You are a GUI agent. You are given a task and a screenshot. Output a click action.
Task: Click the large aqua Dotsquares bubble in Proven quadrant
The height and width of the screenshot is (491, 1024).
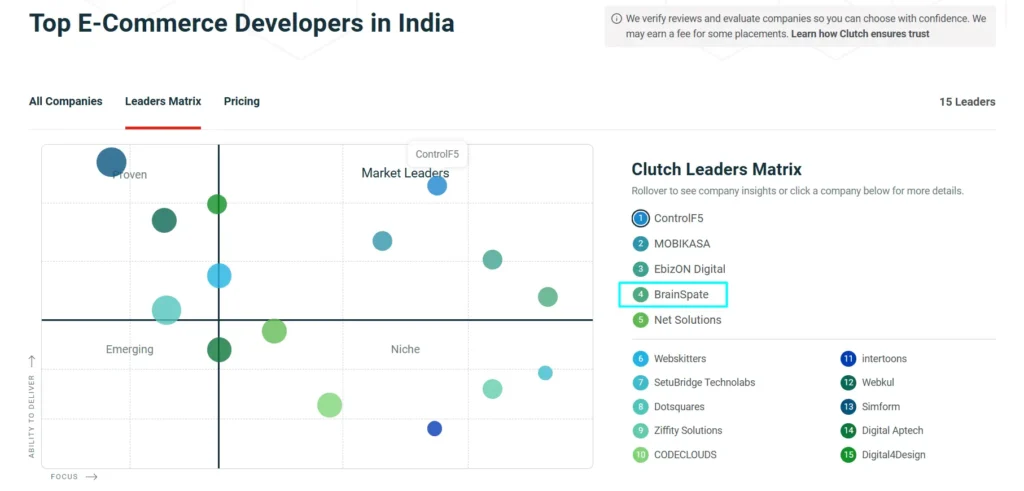167,310
